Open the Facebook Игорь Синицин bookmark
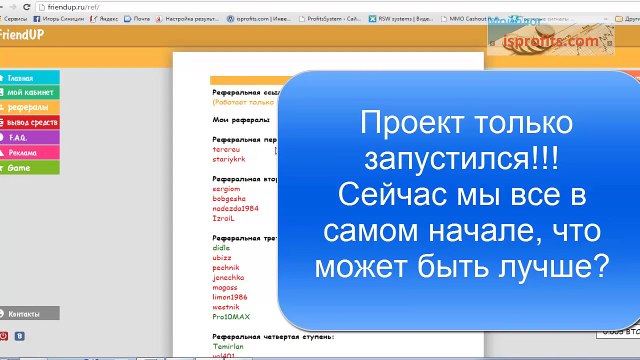 [x=58, y=19]
